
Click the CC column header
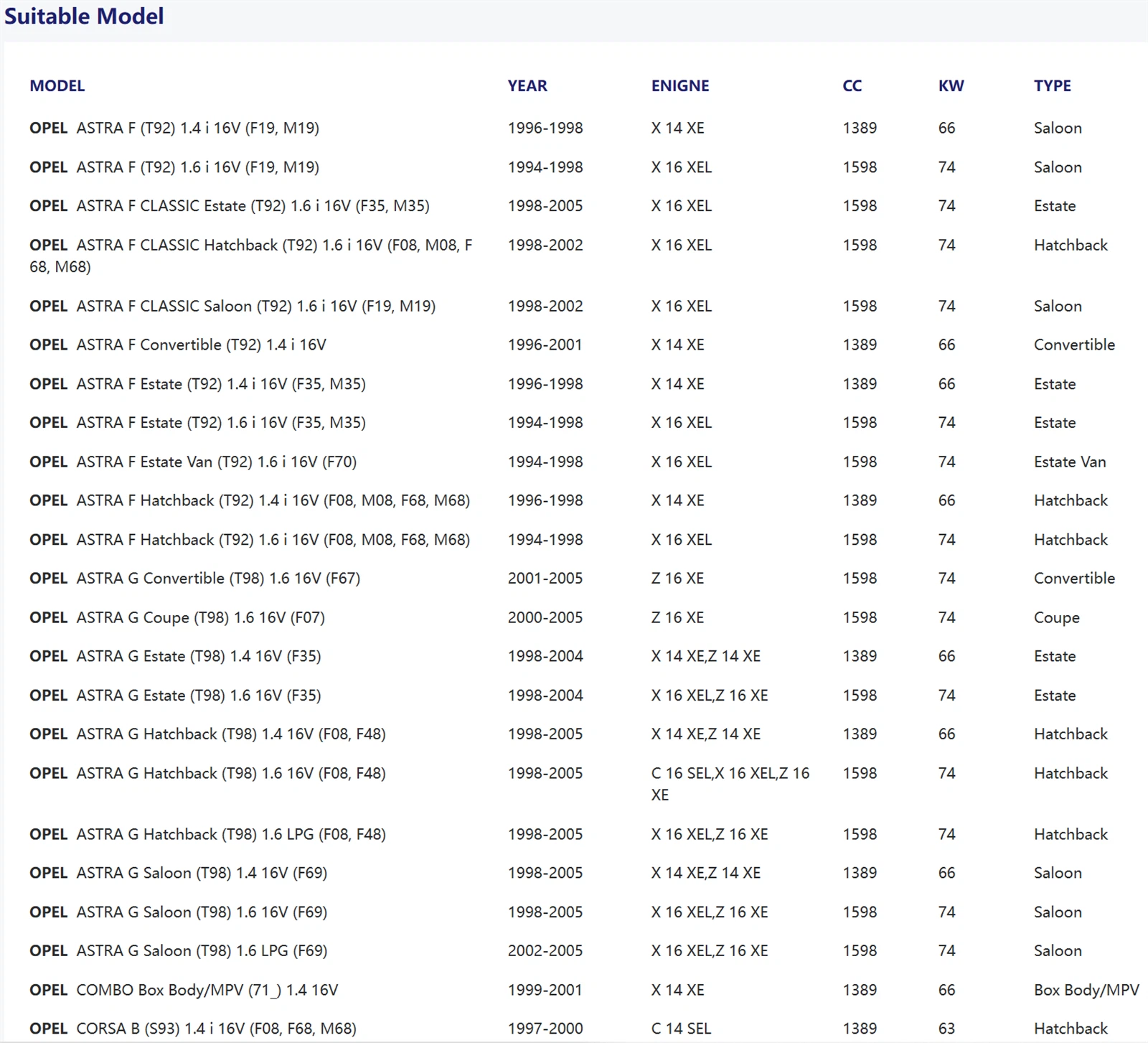852,86
